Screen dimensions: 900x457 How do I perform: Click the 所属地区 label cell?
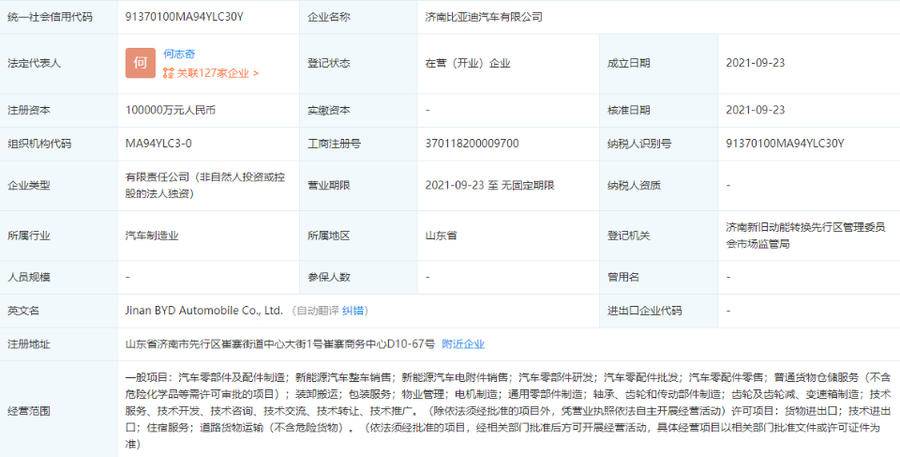[x=358, y=235]
